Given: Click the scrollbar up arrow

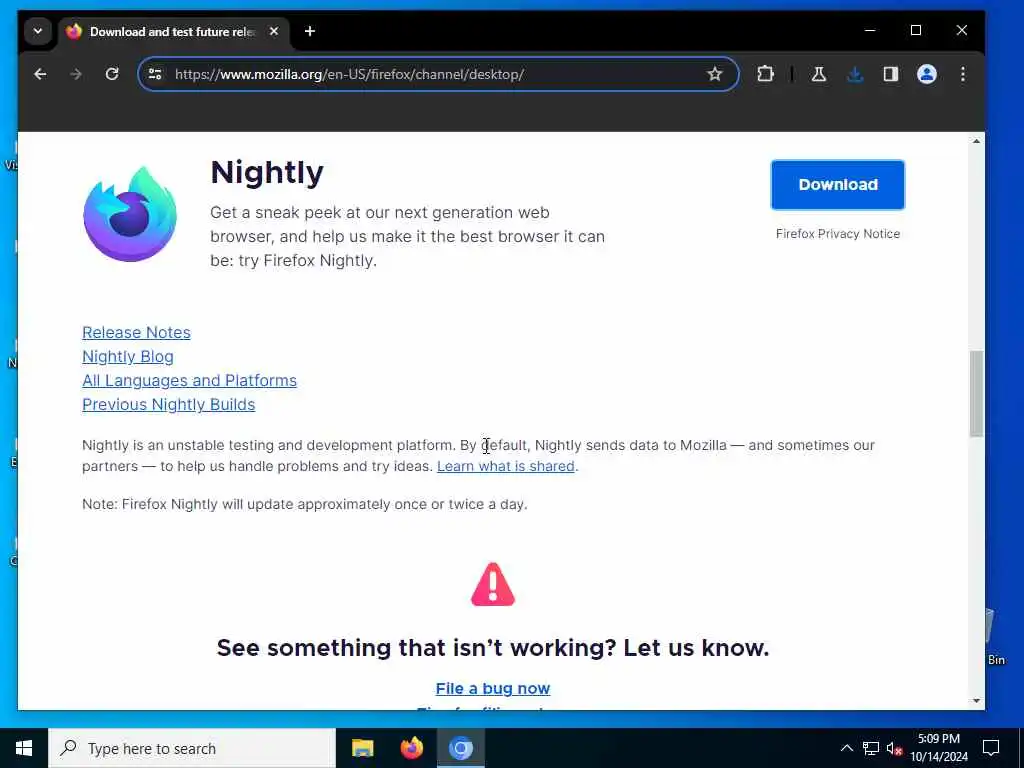Looking at the screenshot, I should pos(976,141).
